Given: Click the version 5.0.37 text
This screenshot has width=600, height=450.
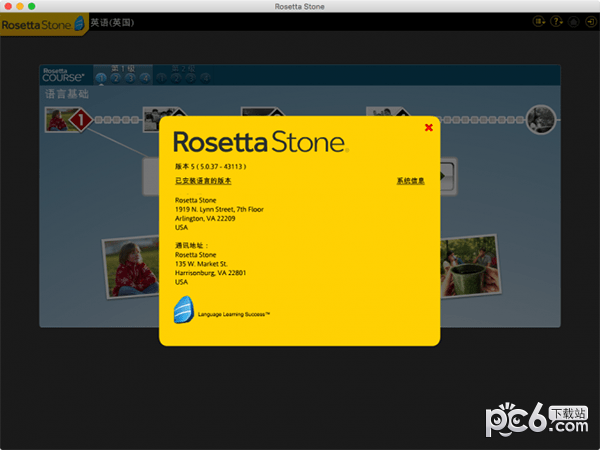Looking at the screenshot, I should (210, 166).
